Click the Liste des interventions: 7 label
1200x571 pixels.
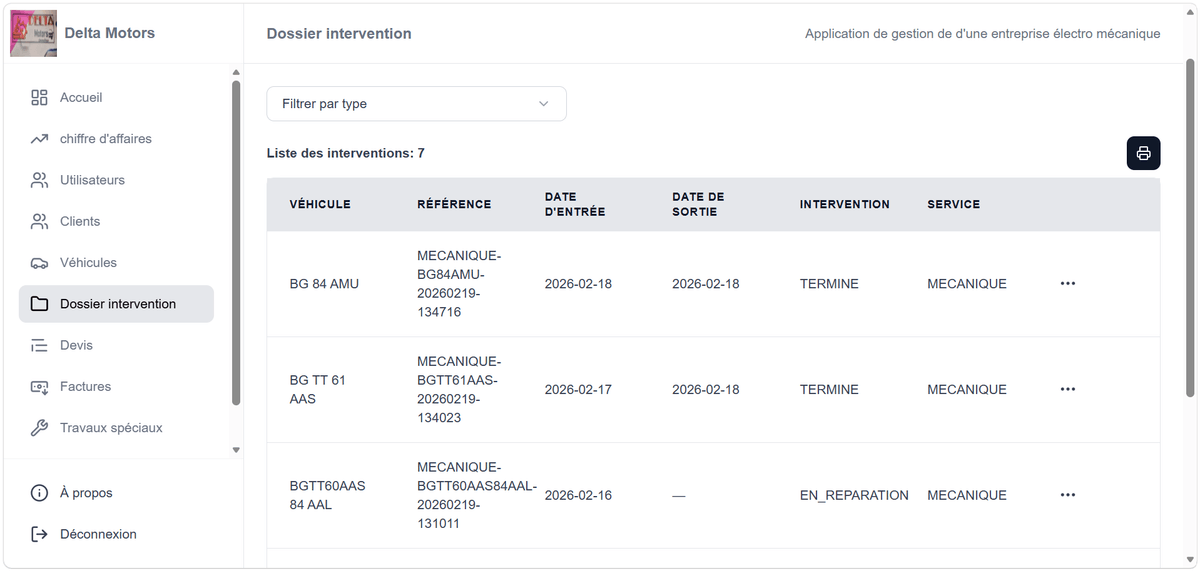(x=346, y=153)
